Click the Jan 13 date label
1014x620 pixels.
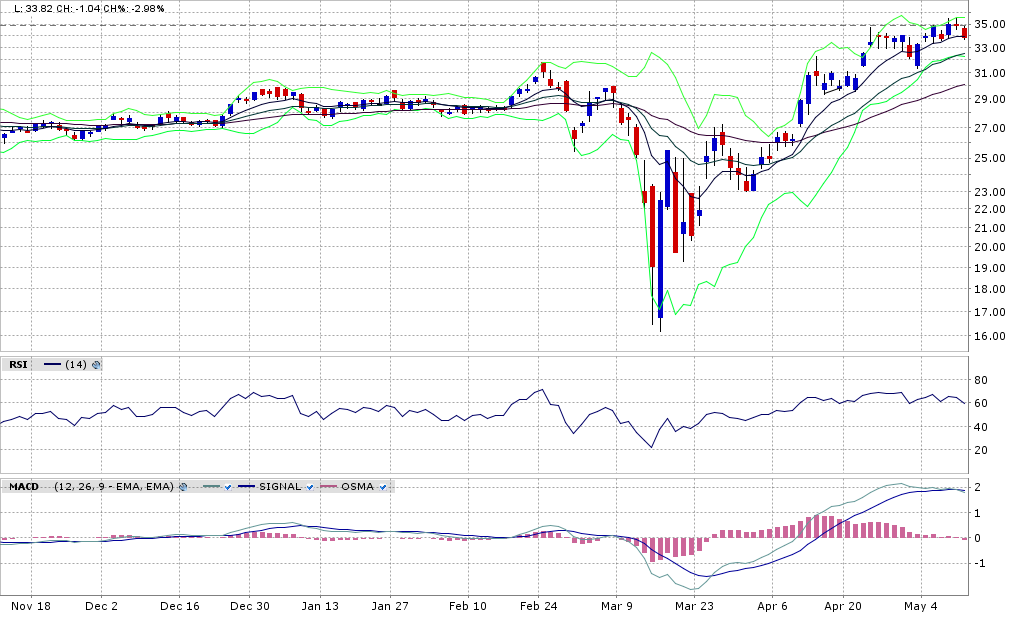[320, 606]
